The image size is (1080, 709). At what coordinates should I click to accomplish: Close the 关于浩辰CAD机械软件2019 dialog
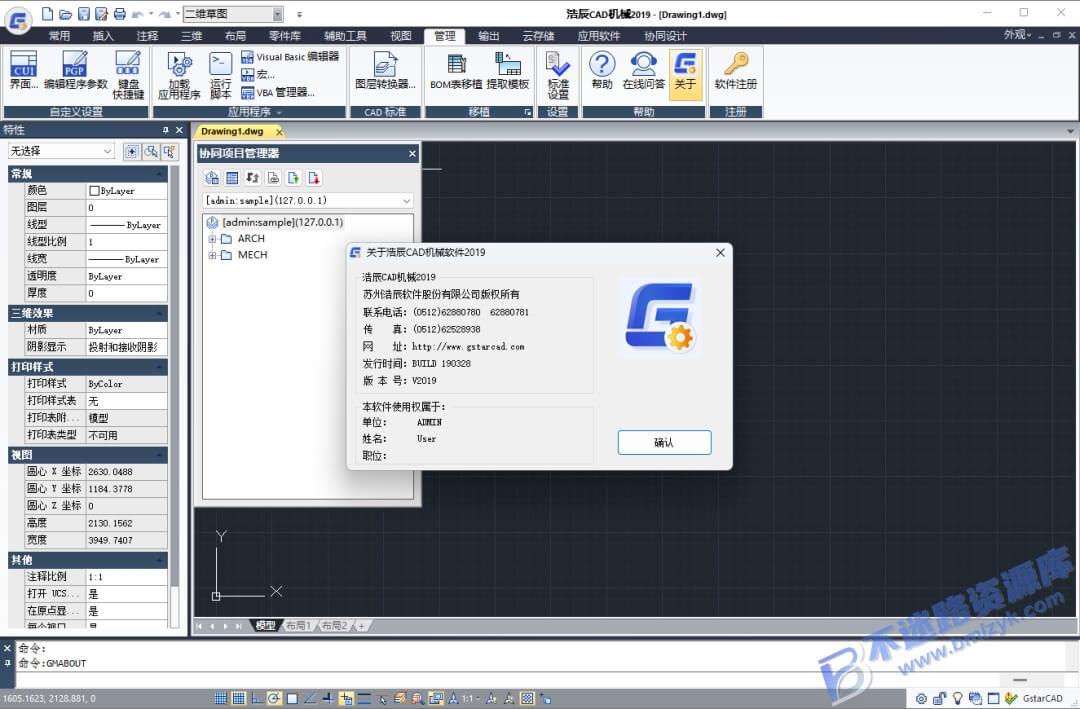pos(720,253)
